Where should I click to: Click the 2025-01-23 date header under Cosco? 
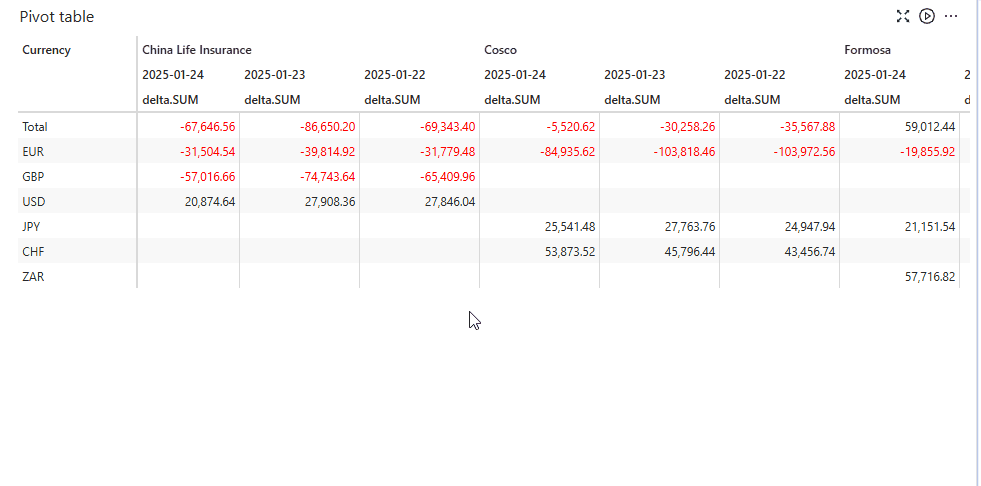click(634, 75)
